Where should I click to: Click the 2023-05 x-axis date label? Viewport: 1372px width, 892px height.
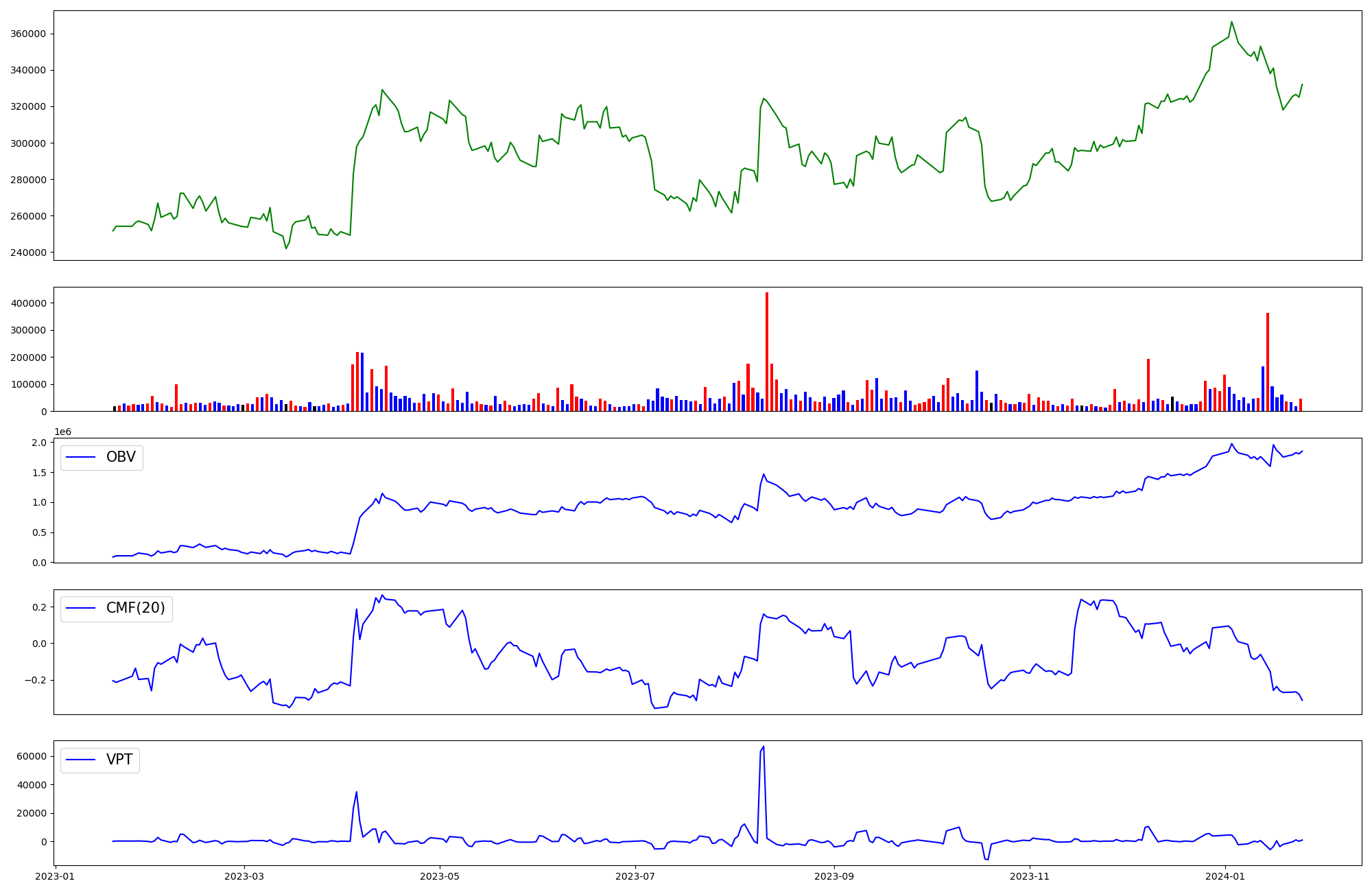pos(440,876)
